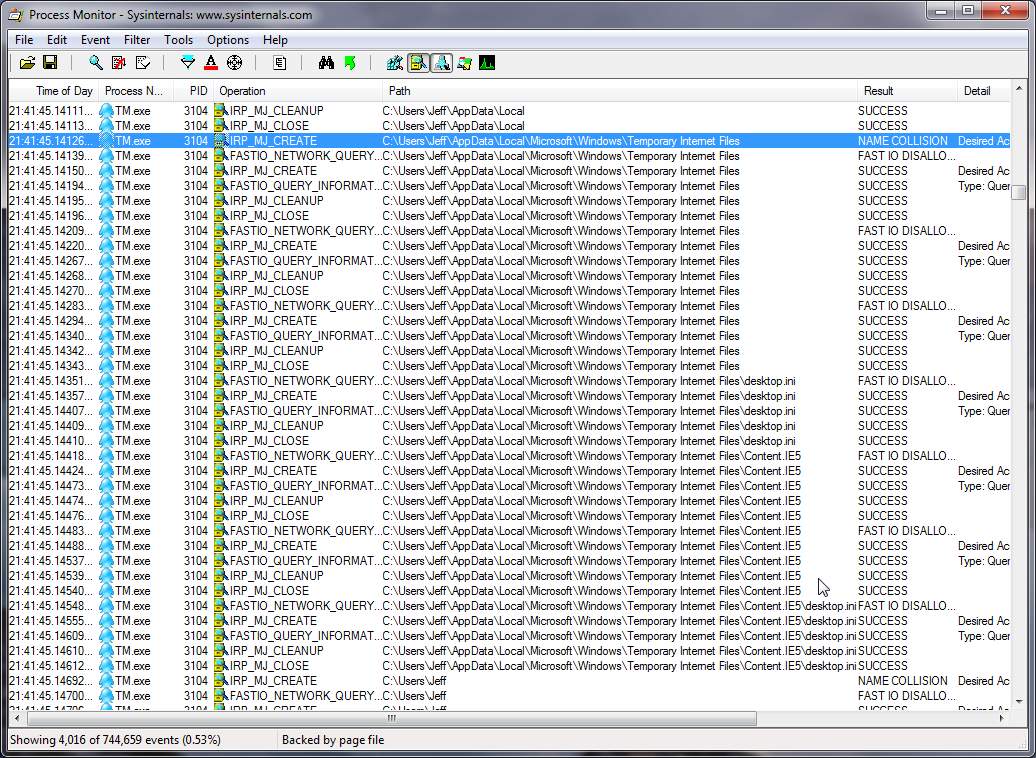Toggle Show File System Activity icon
This screenshot has width=1036, height=758.
[418, 63]
